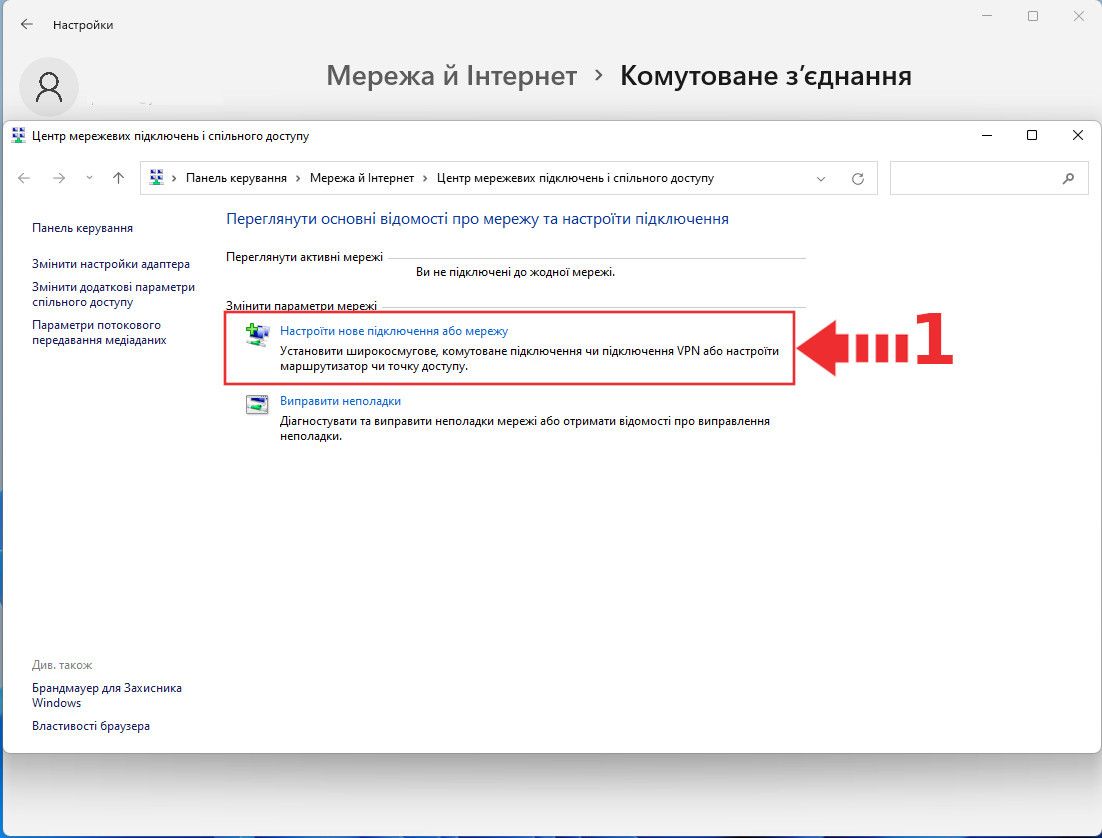This screenshot has height=838, width=1102.
Task: Select Мережа й Інтернет in address bar
Action: (x=362, y=178)
